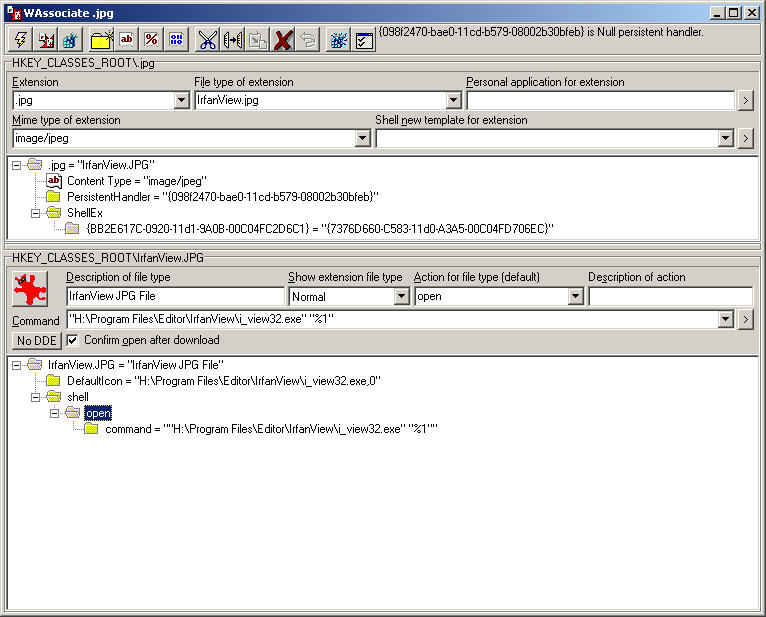Open File type of extension dropdown
This screenshot has width=766, height=617.
tap(453, 101)
